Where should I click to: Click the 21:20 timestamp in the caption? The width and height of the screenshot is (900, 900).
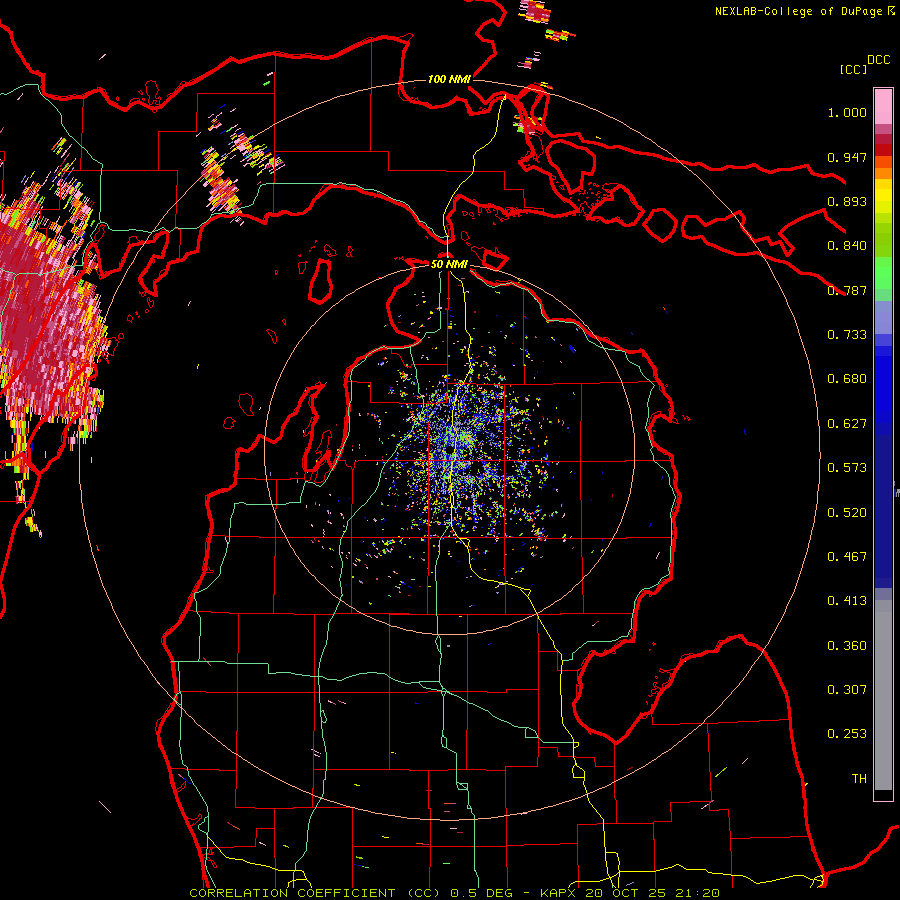point(699,893)
